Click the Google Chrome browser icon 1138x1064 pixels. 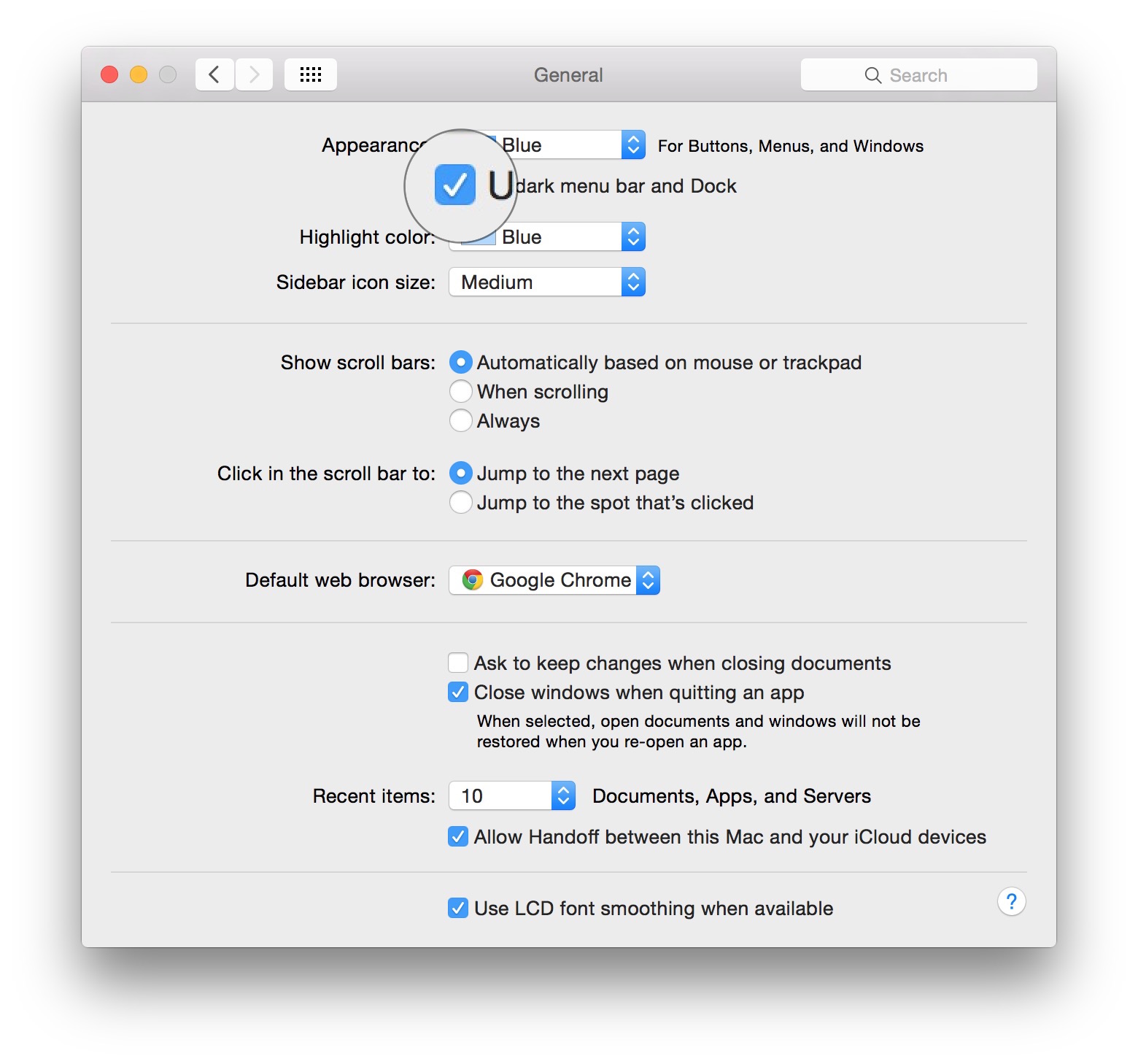[473, 580]
